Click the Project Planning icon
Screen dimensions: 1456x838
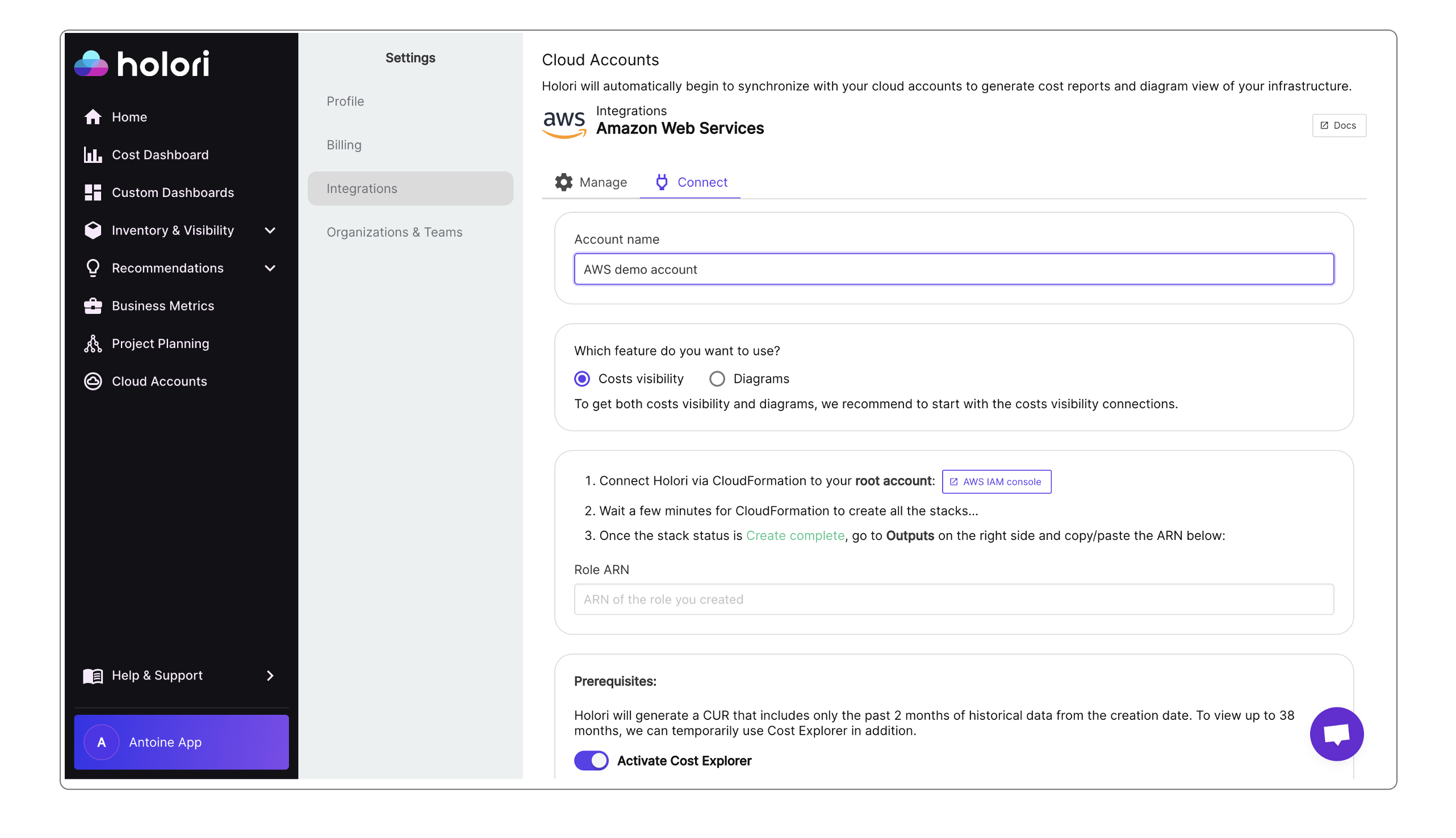[93, 343]
